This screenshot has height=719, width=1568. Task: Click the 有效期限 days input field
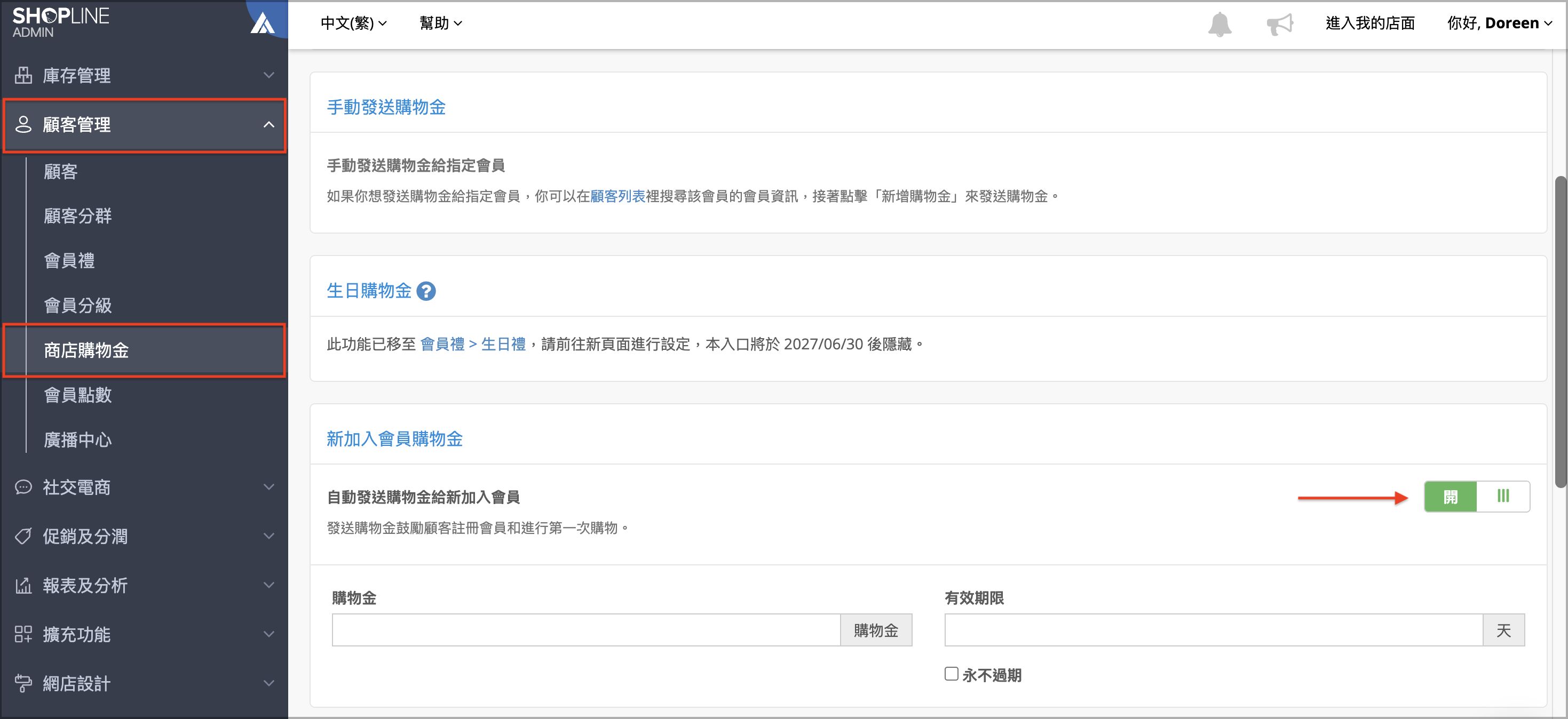pos(1214,630)
